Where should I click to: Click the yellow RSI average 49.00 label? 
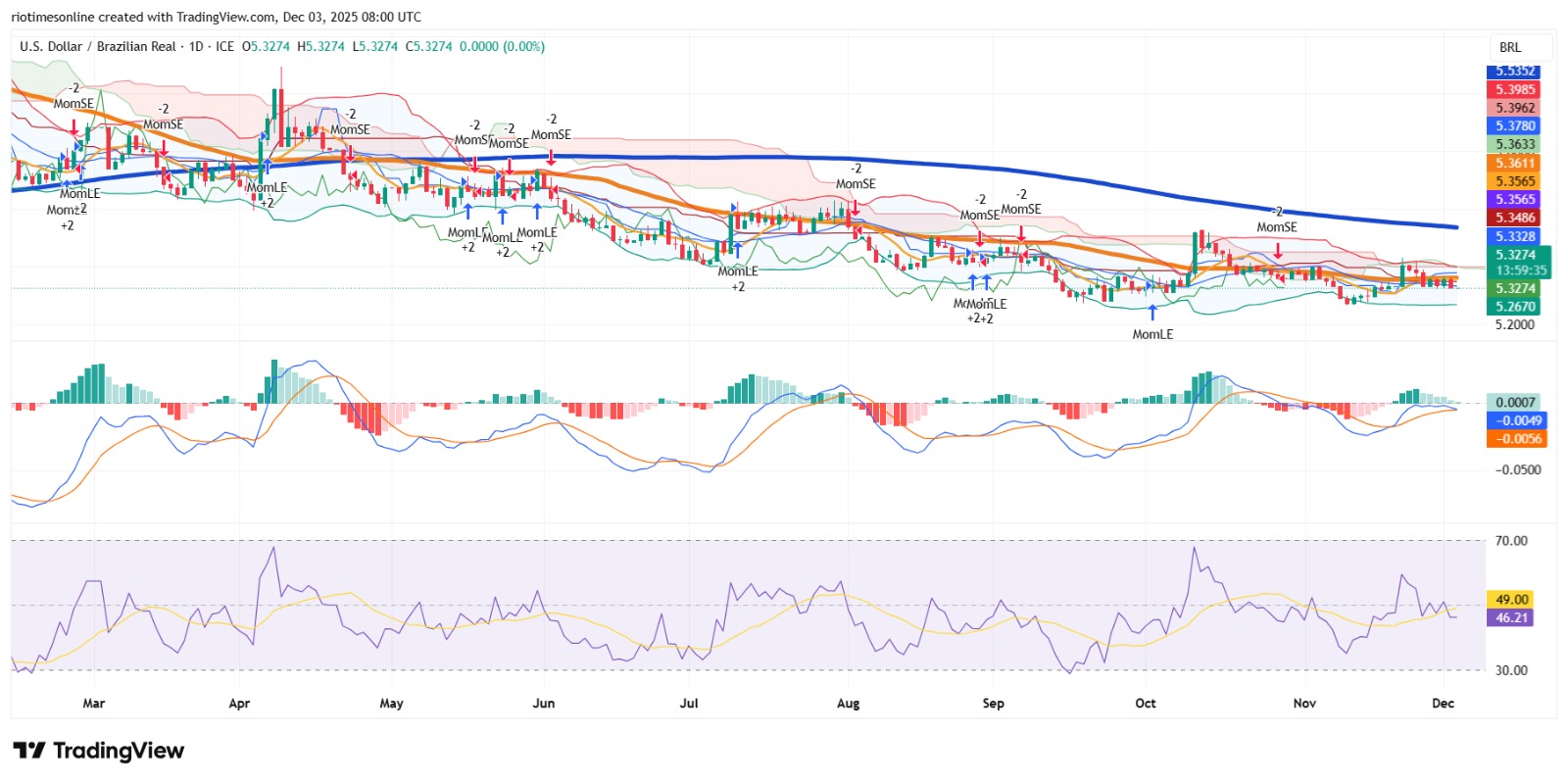[x=1511, y=599]
